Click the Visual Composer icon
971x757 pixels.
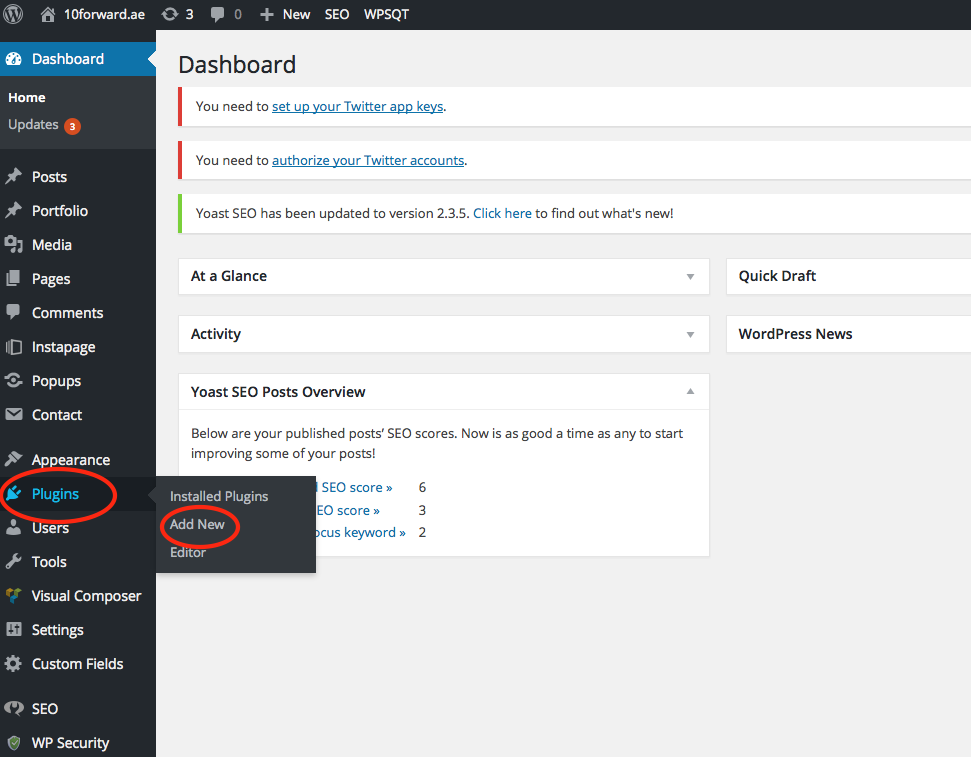(x=14, y=595)
